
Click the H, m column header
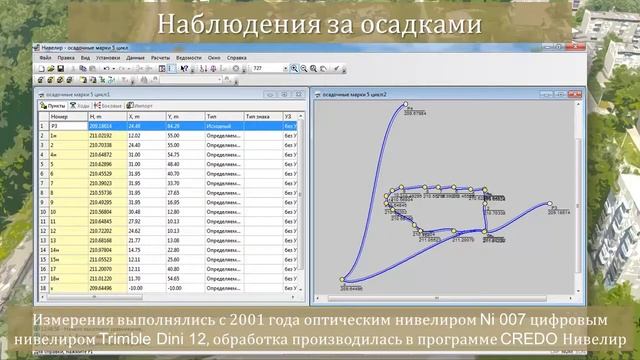click(x=108, y=117)
